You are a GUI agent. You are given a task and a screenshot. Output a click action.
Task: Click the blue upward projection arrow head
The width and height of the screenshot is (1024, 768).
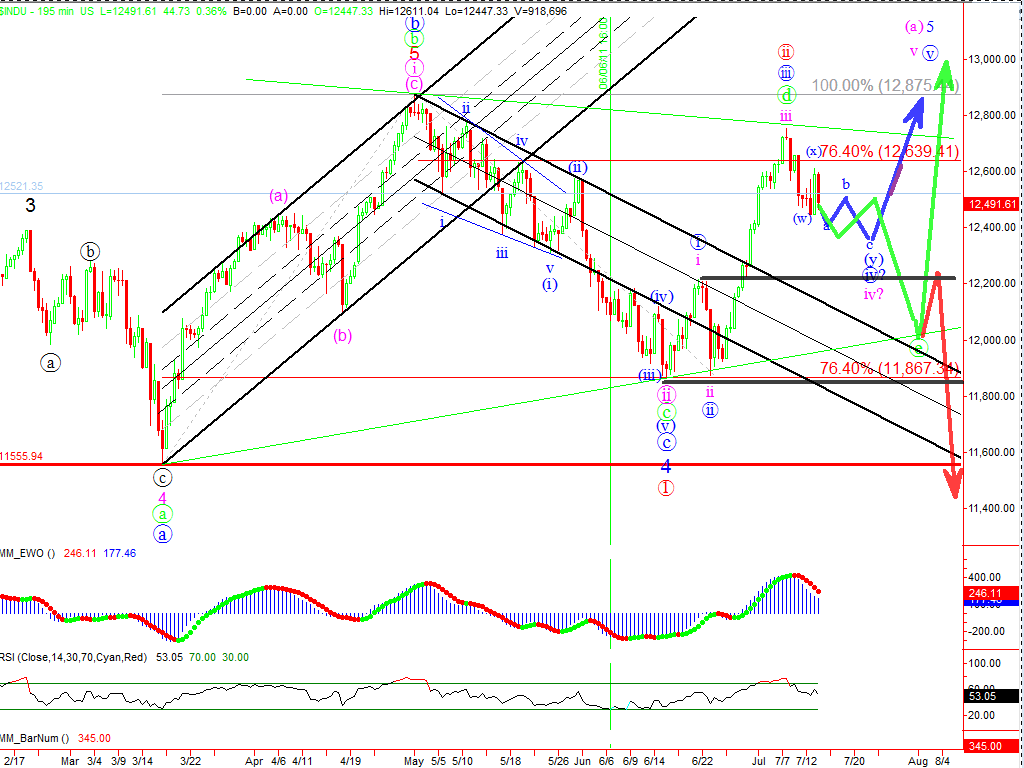(x=915, y=104)
